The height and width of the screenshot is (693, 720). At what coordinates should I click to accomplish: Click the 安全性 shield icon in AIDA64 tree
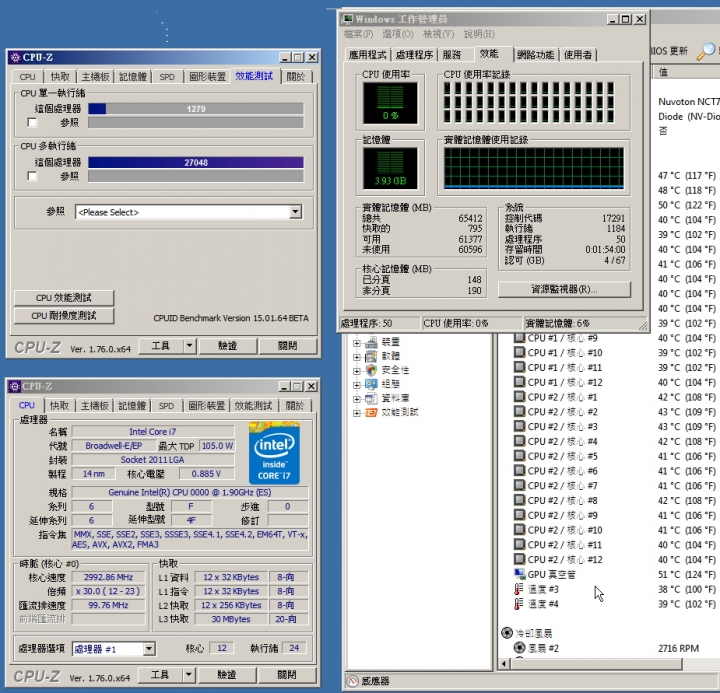point(371,370)
